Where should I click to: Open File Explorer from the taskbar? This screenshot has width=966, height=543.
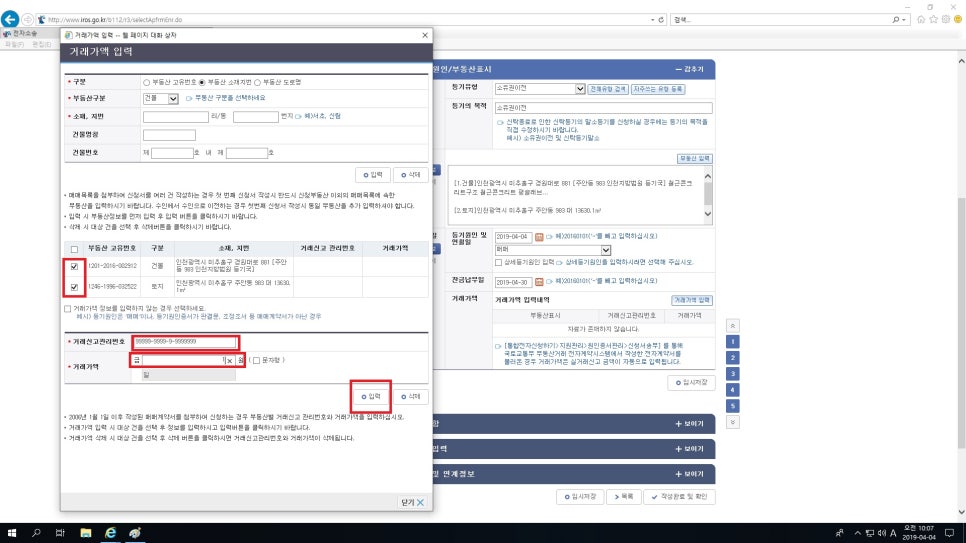(x=86, y=533)
